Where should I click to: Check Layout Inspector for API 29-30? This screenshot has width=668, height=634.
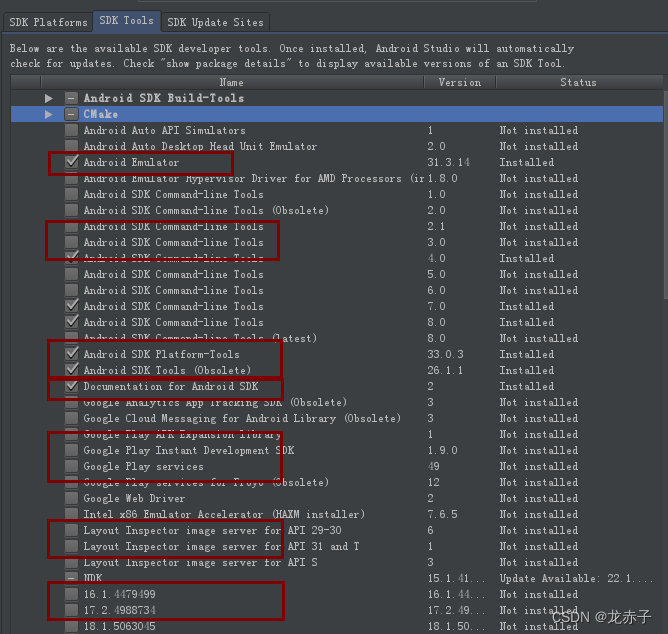tap(72, 530)
